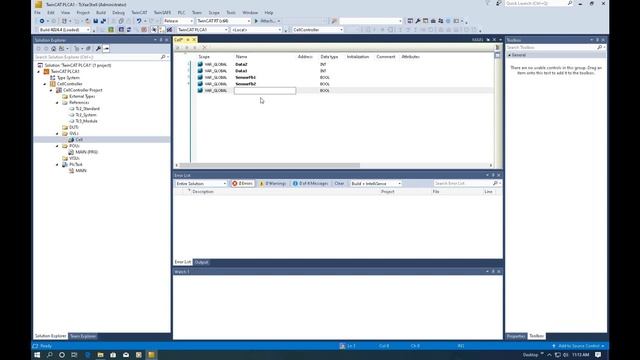
Task: Click the feedback icon beside Quick Launch
Action: coord(498,3)
